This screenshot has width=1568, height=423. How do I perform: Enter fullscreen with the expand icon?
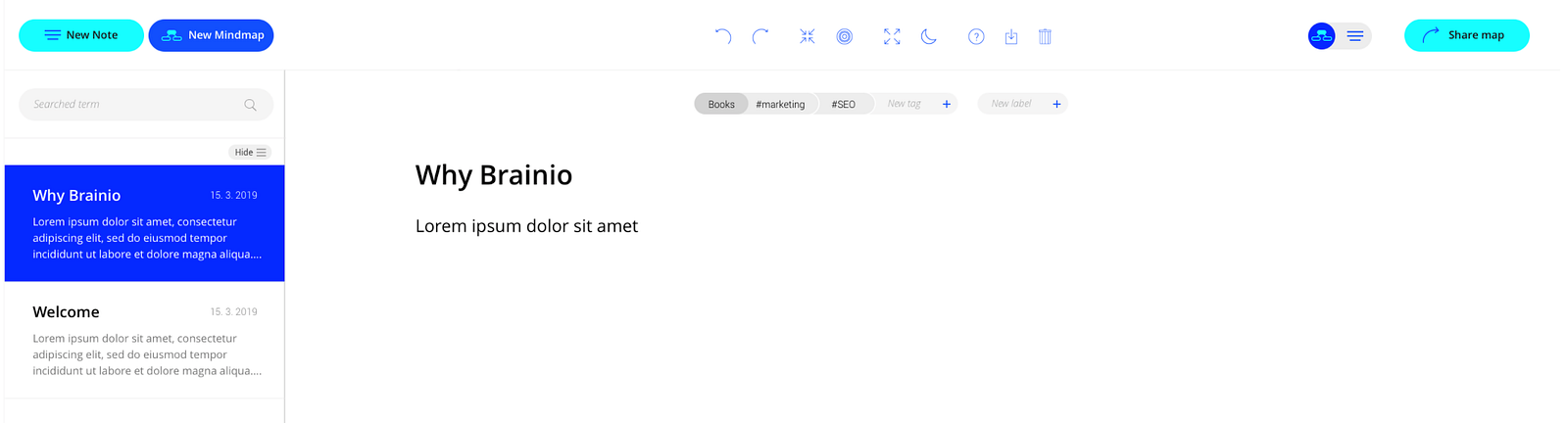891,36
